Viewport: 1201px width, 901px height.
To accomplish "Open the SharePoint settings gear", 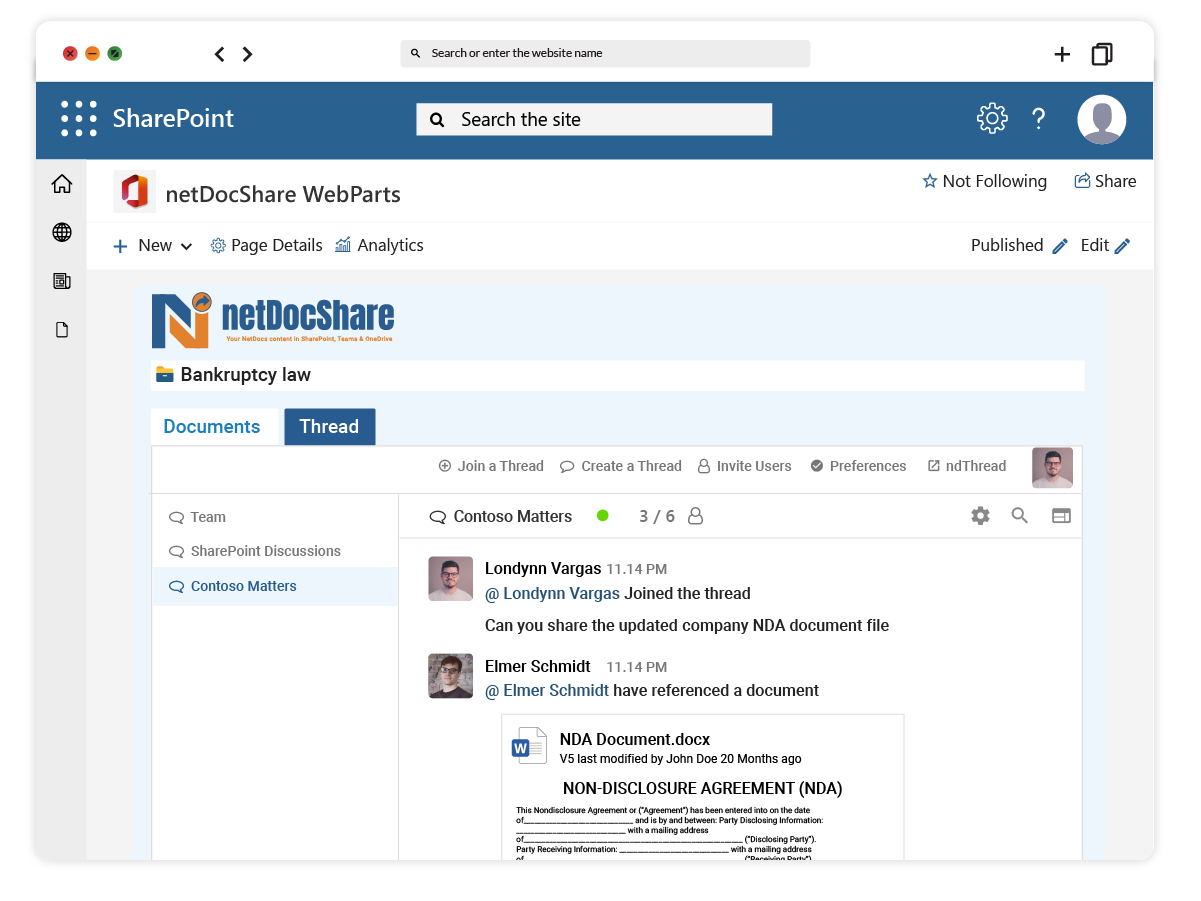I will tap(992, 119).
